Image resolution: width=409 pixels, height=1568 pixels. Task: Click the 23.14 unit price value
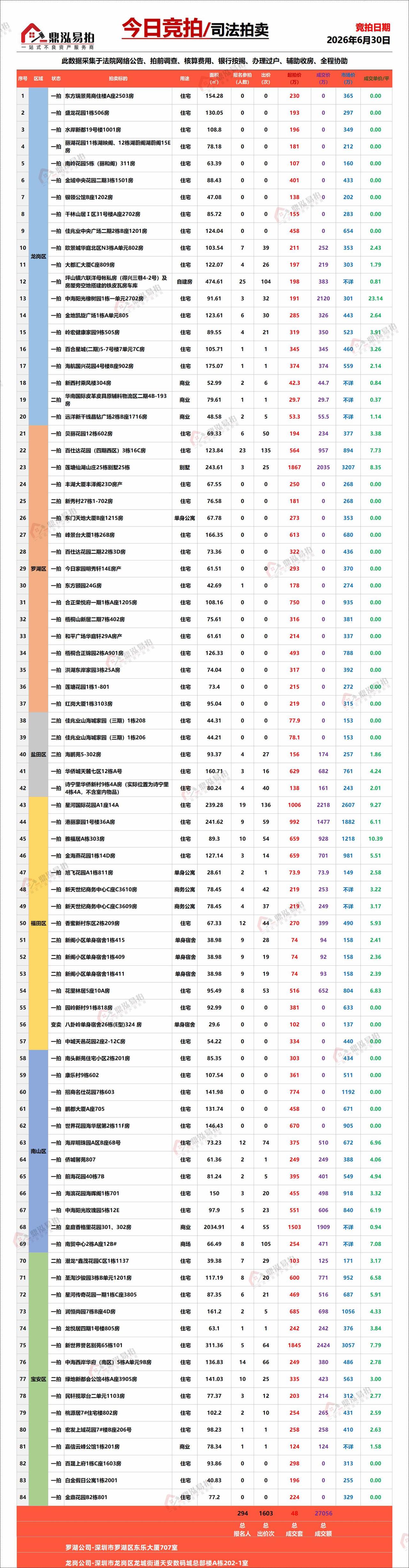375,298
